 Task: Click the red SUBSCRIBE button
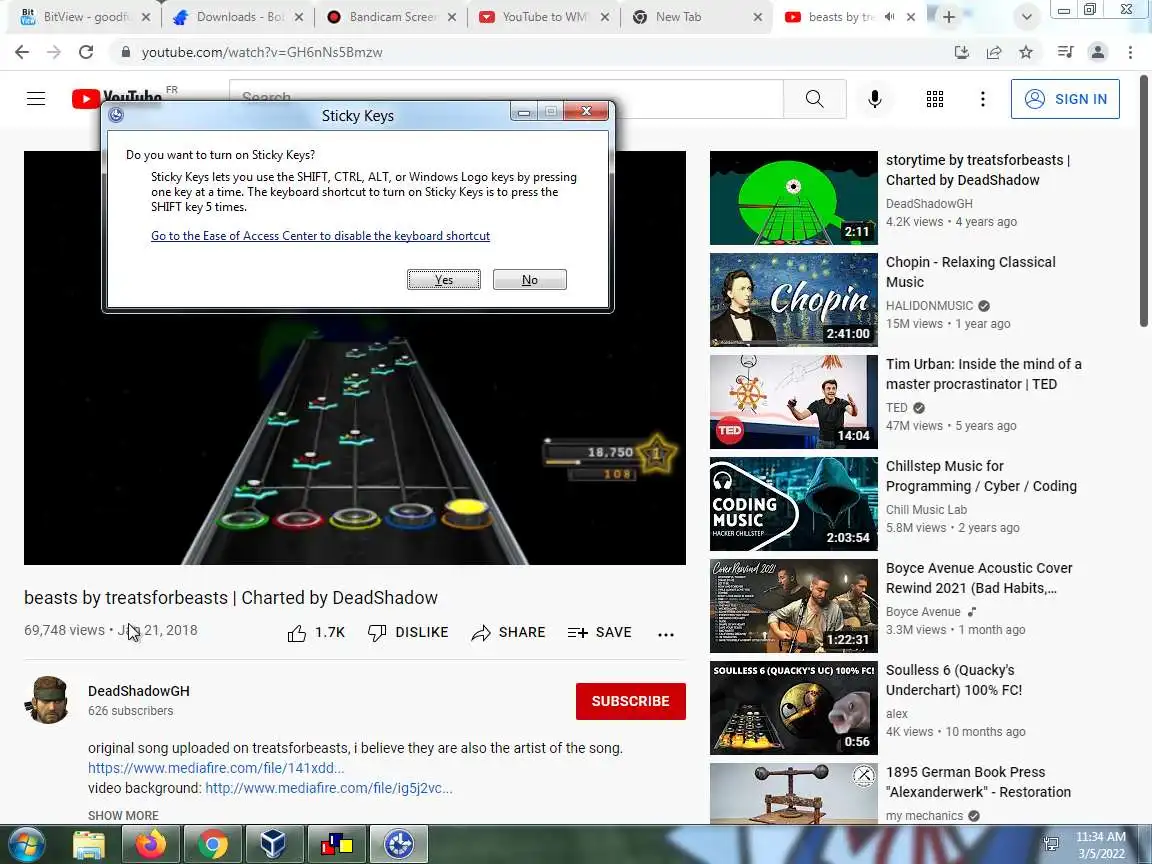tap(630, 701)
